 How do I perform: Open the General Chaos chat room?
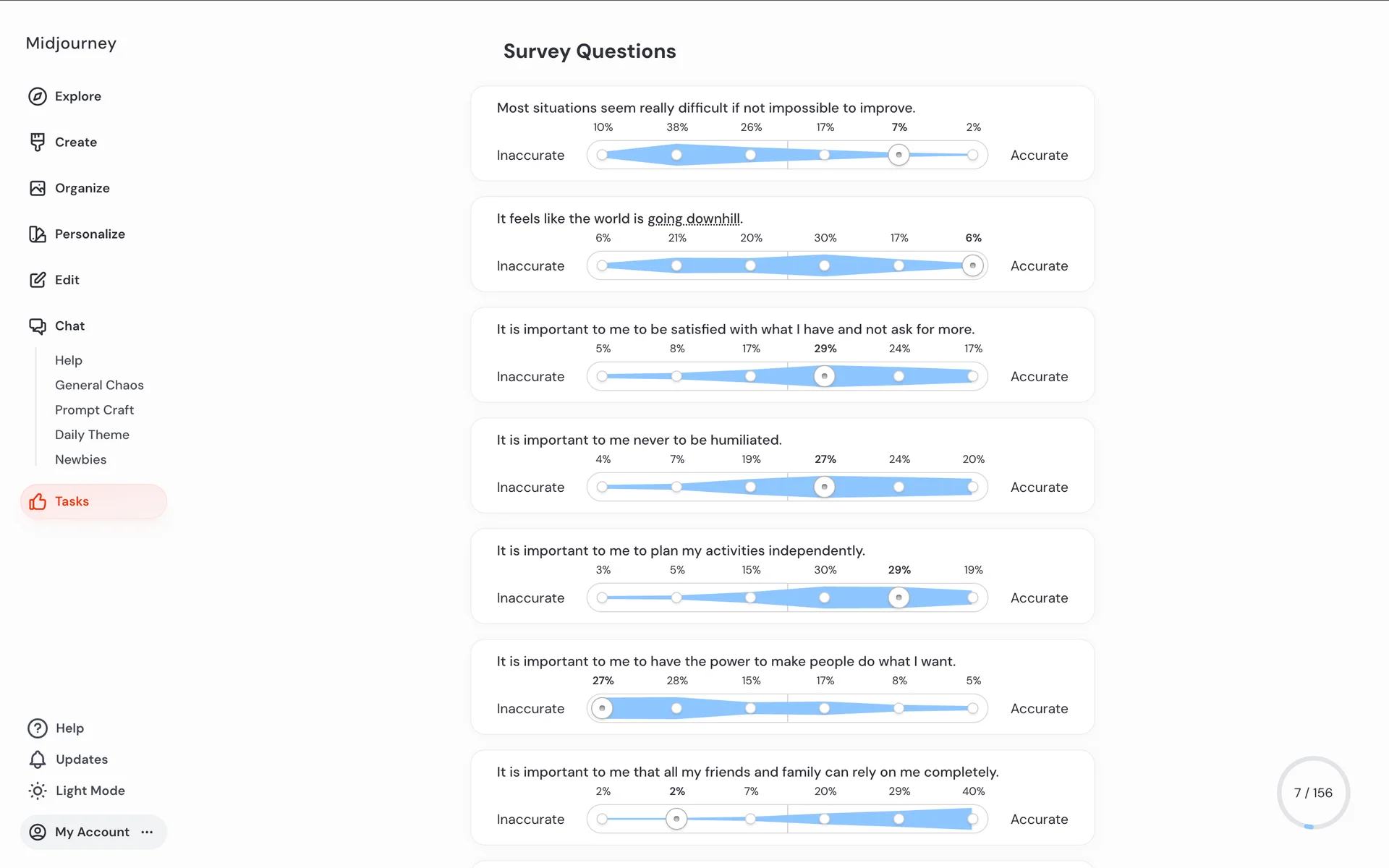(99, 385)
